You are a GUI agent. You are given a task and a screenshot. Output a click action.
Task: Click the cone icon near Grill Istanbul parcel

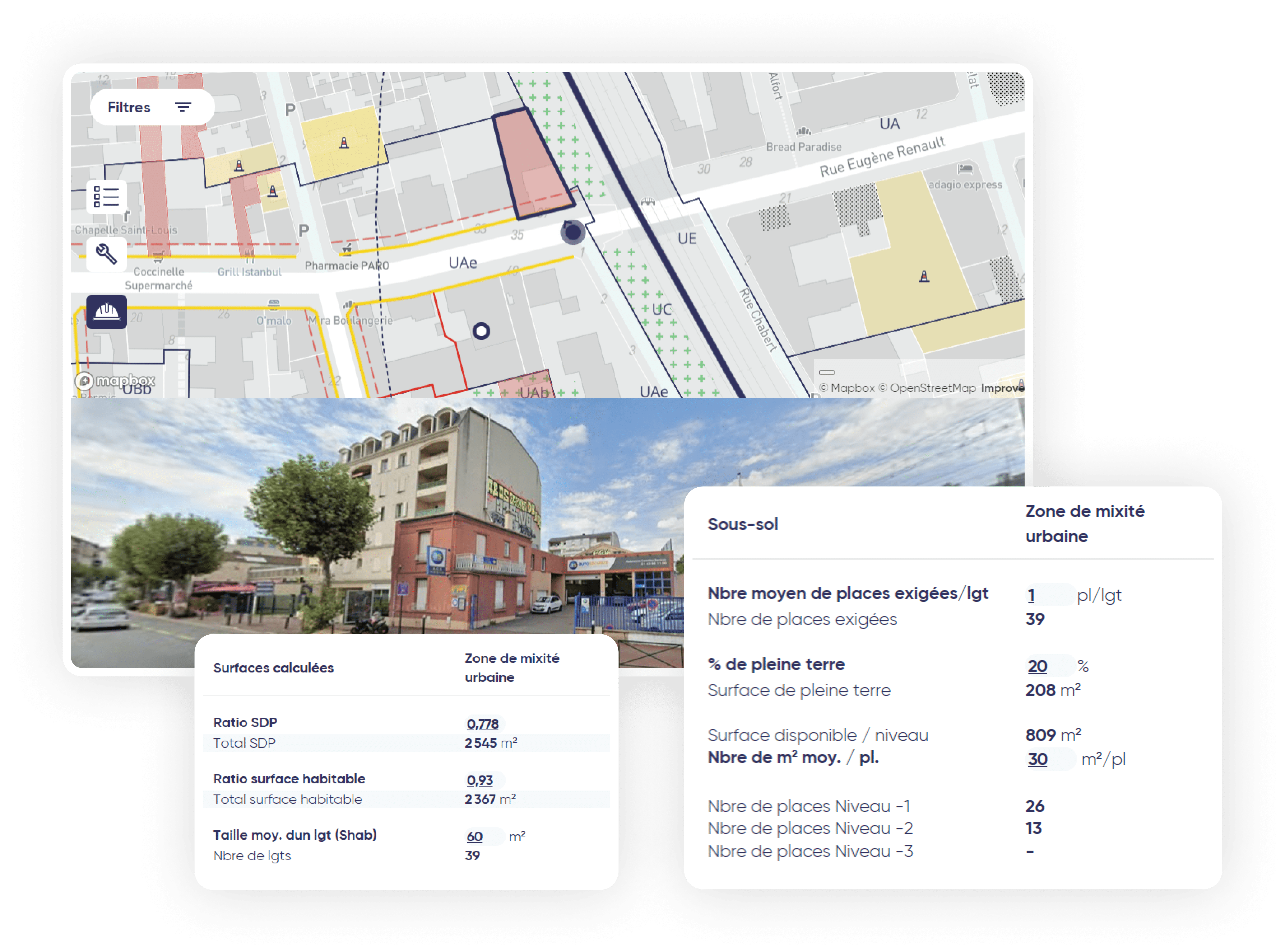(x=273, y=191)
